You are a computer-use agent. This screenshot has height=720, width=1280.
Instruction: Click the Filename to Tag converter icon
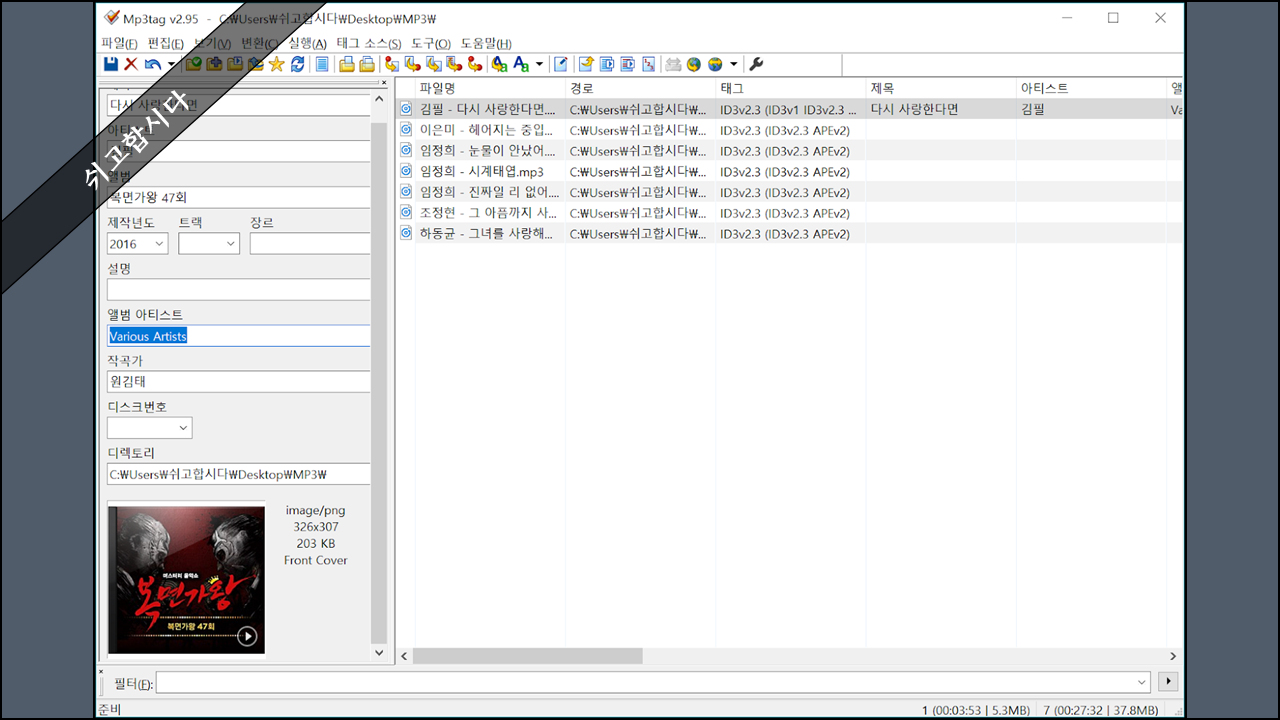pyautogui.click(x=413, y=64)
